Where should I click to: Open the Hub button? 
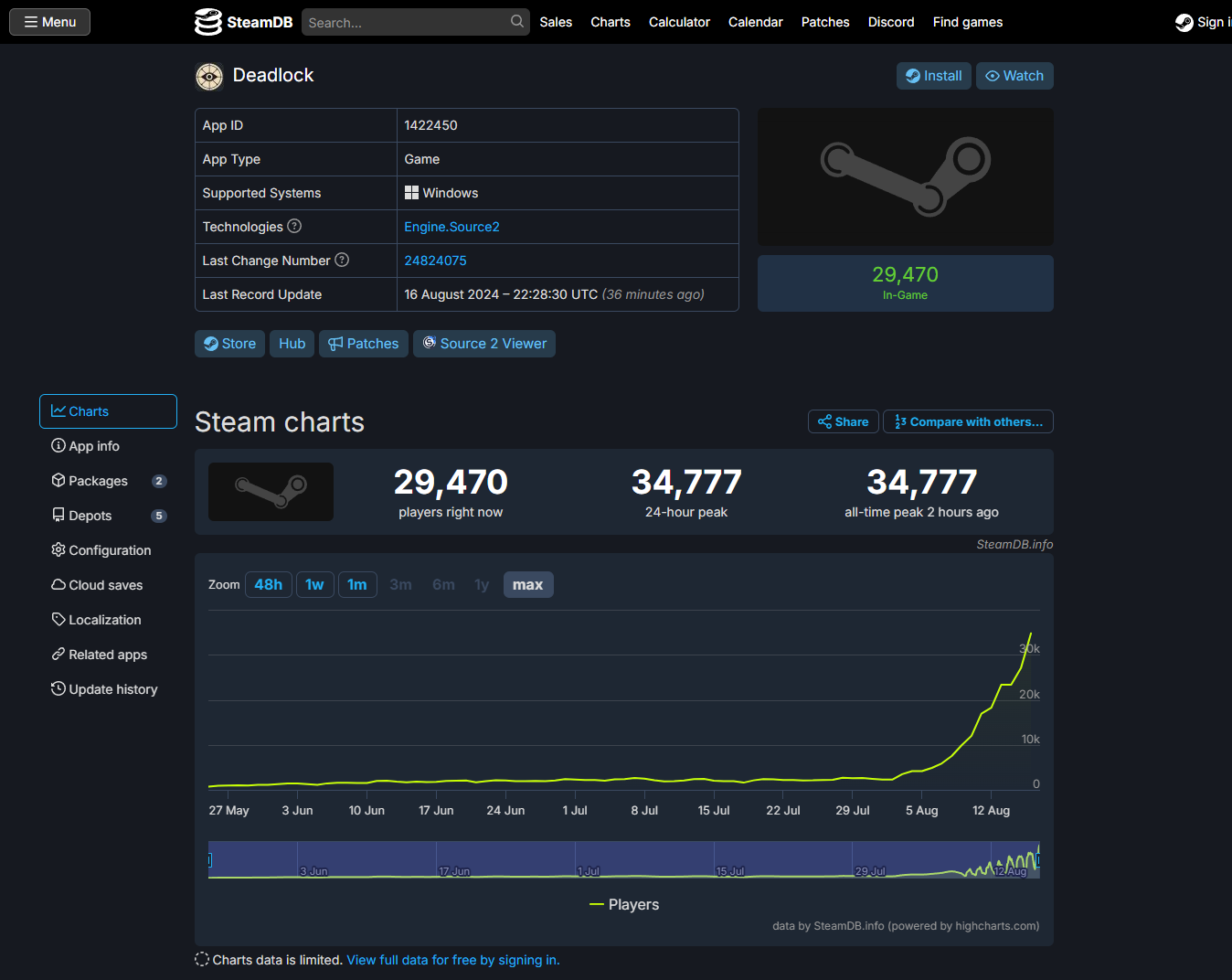292,344
